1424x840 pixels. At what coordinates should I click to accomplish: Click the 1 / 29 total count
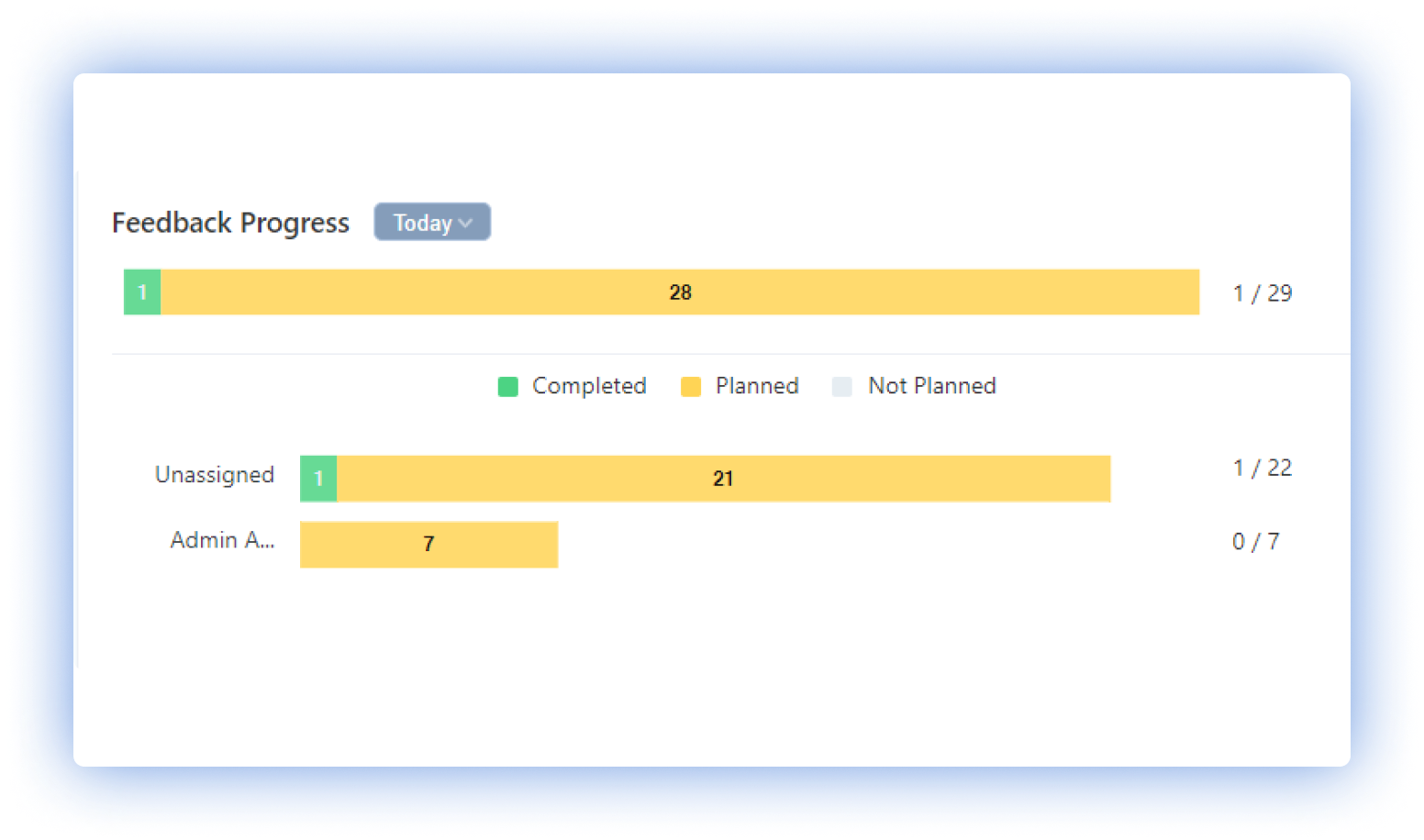(x=1262, y=293)
